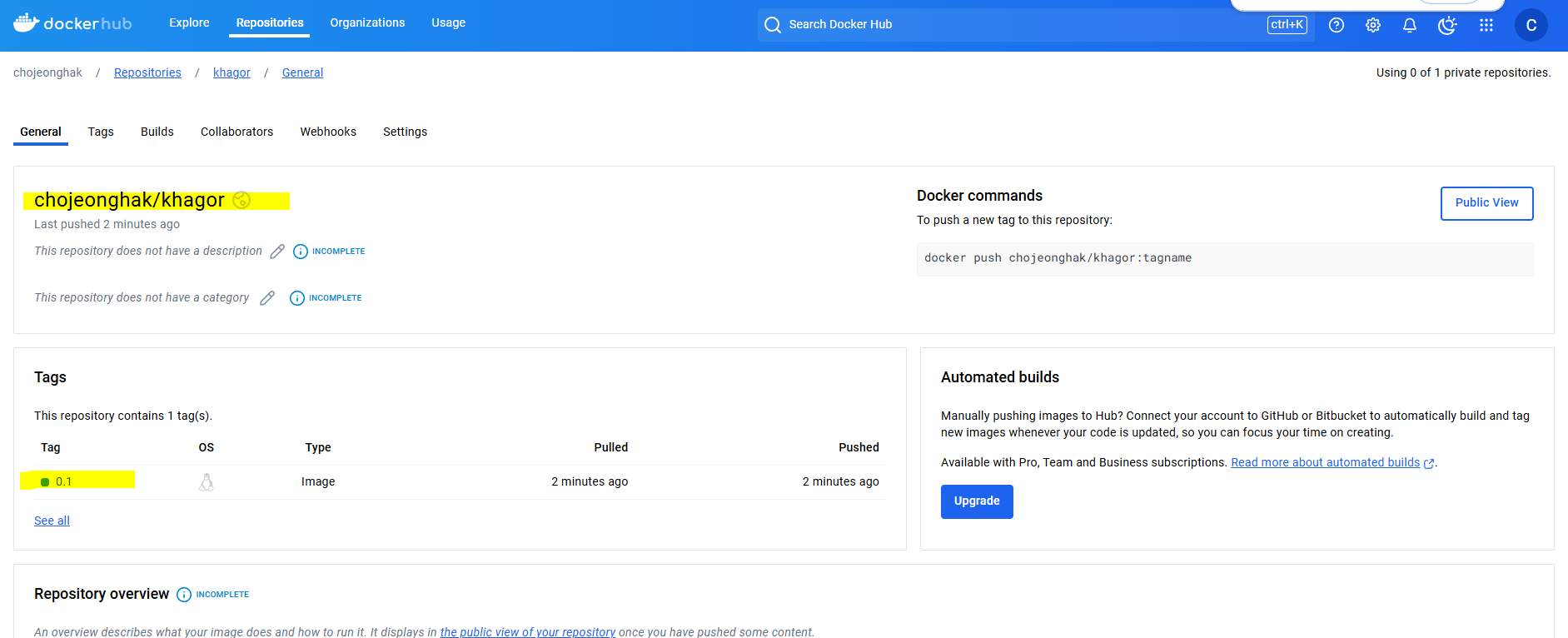Open the Organizations nav item

pos(367,23)
